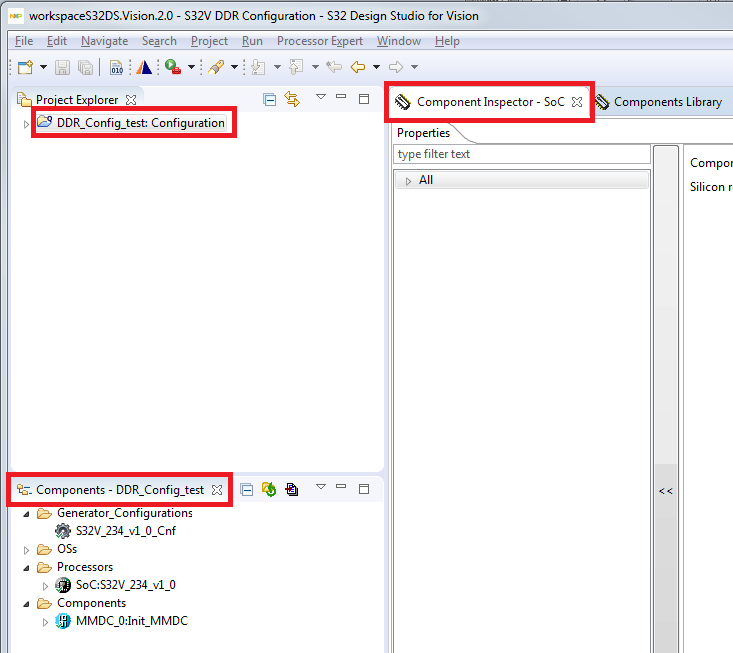Image resolution: width=733 pixels, height=653 pixels.
Task: Close the Component Inspector - SoC tab
Action: coord(577,102)
